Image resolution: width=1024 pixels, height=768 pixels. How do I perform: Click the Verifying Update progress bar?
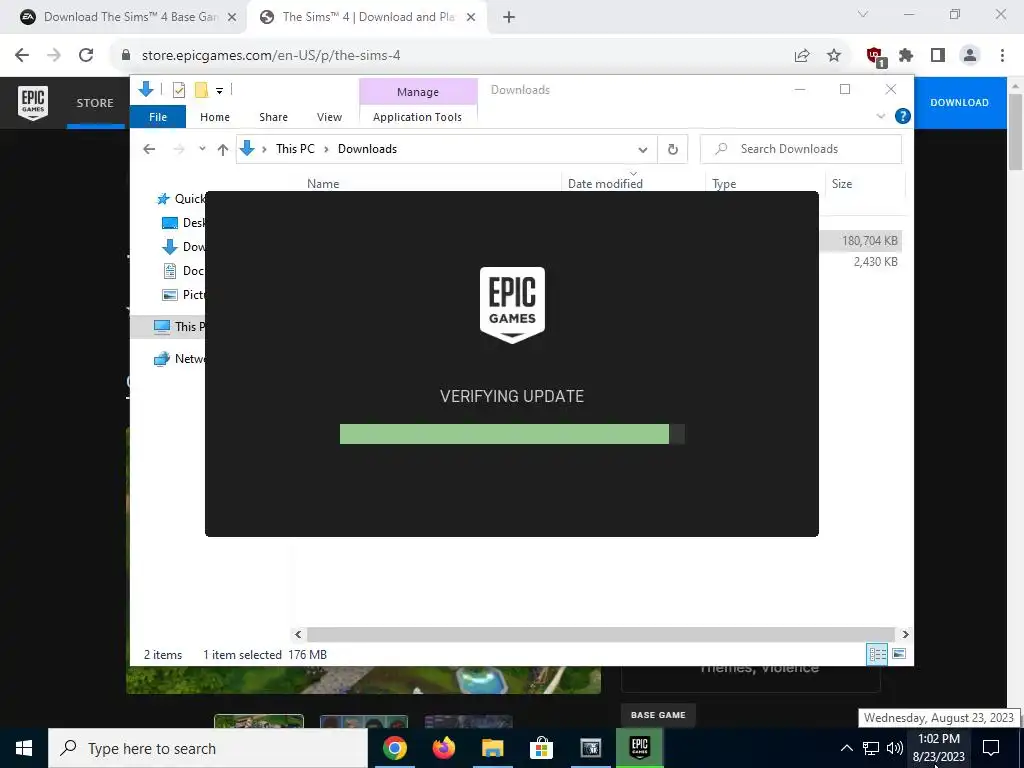tap(512, 434)
